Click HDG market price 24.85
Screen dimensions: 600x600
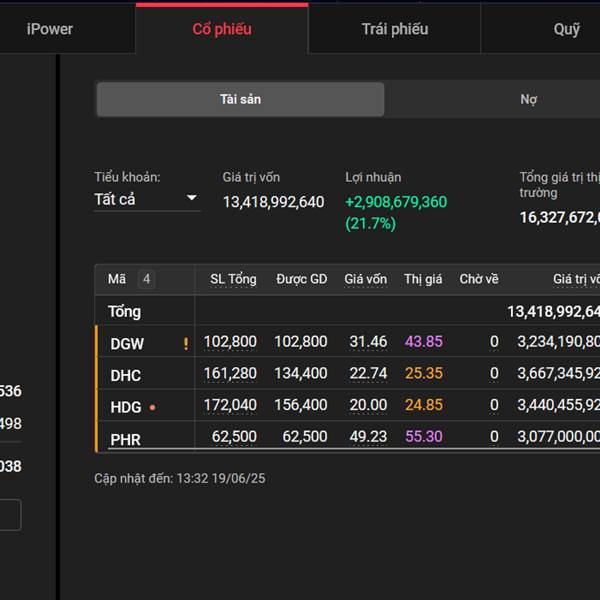[424, 405]
